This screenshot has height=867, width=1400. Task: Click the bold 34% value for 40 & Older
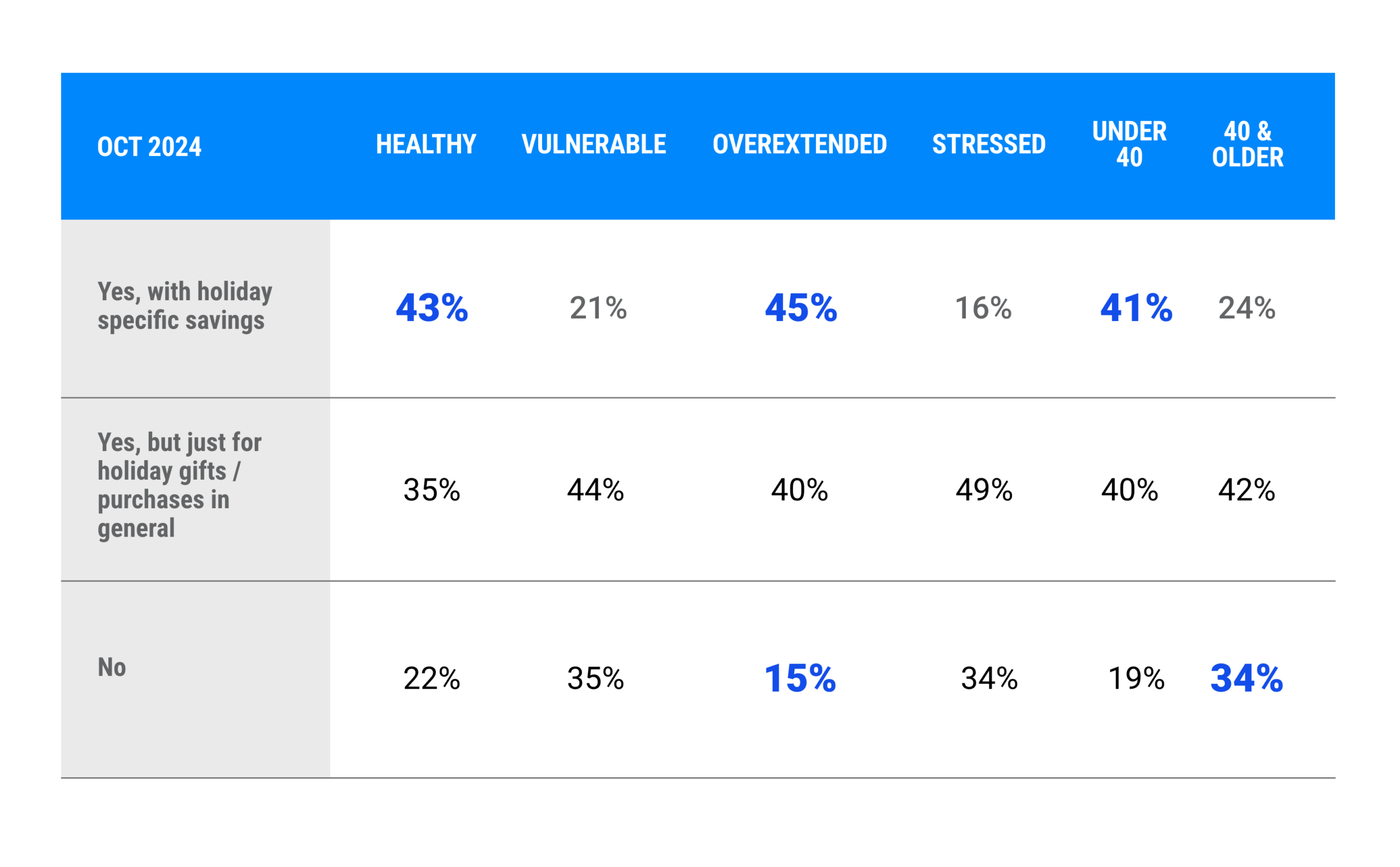(1246, 678)
